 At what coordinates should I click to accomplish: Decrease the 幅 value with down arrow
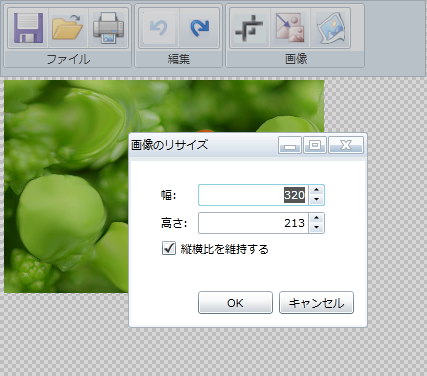316,200
